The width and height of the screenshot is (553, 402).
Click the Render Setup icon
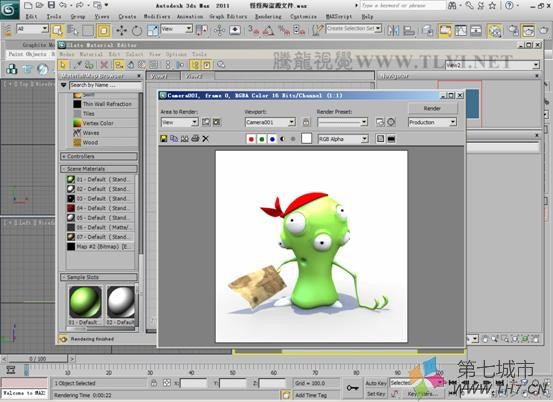pyautogui.click(x=514, y=30)
